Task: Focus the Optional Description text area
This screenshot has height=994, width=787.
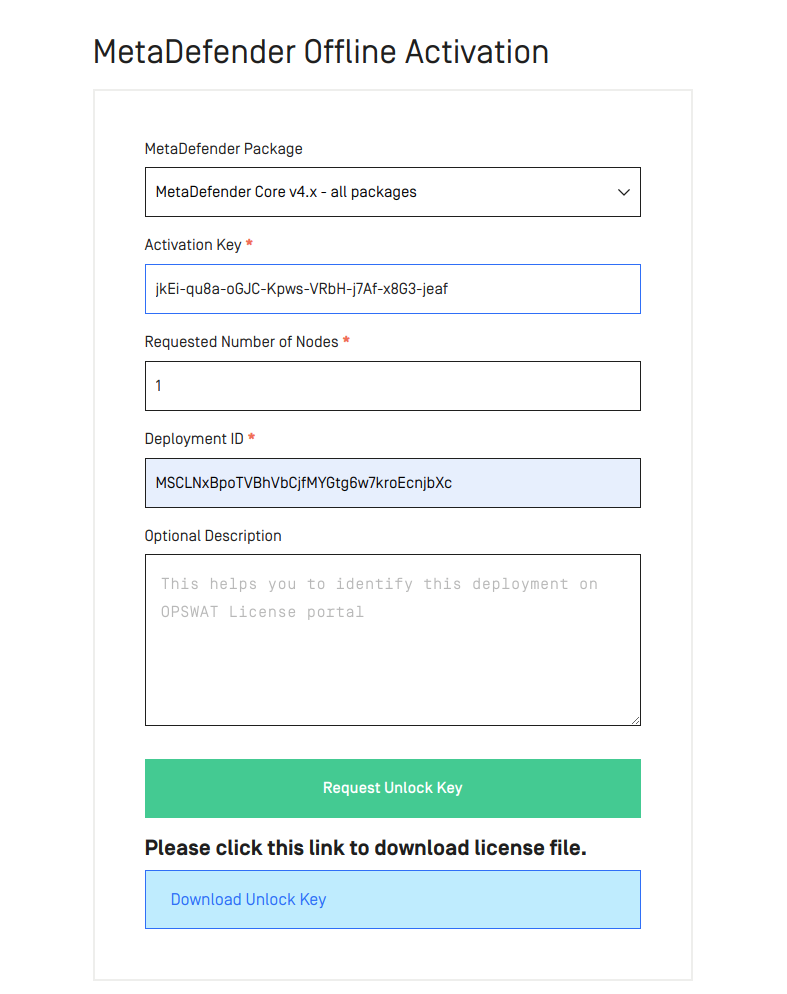Action: click(393, 640)
